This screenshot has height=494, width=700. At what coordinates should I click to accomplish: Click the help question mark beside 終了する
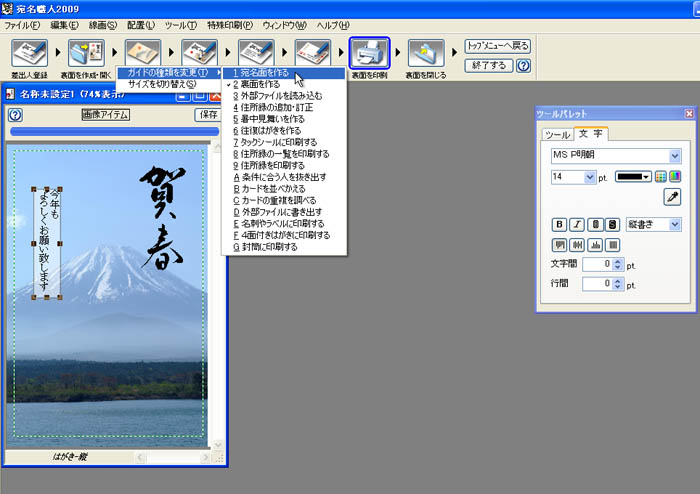523,66
